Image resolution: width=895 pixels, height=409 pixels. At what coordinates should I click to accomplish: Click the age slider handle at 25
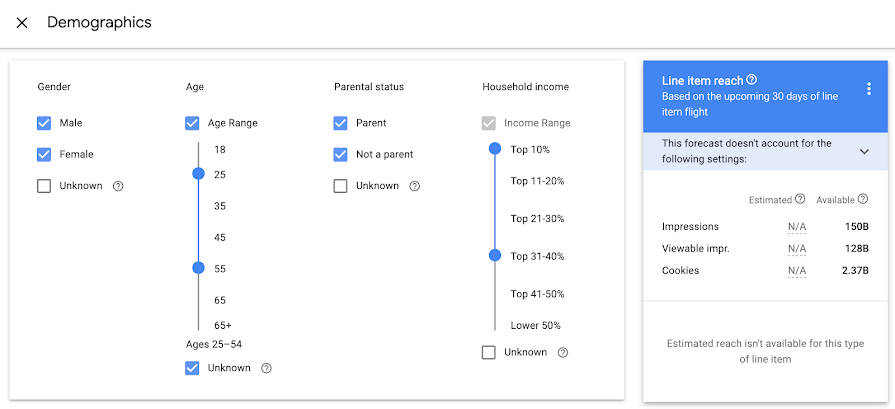click(x=198, y=174)
